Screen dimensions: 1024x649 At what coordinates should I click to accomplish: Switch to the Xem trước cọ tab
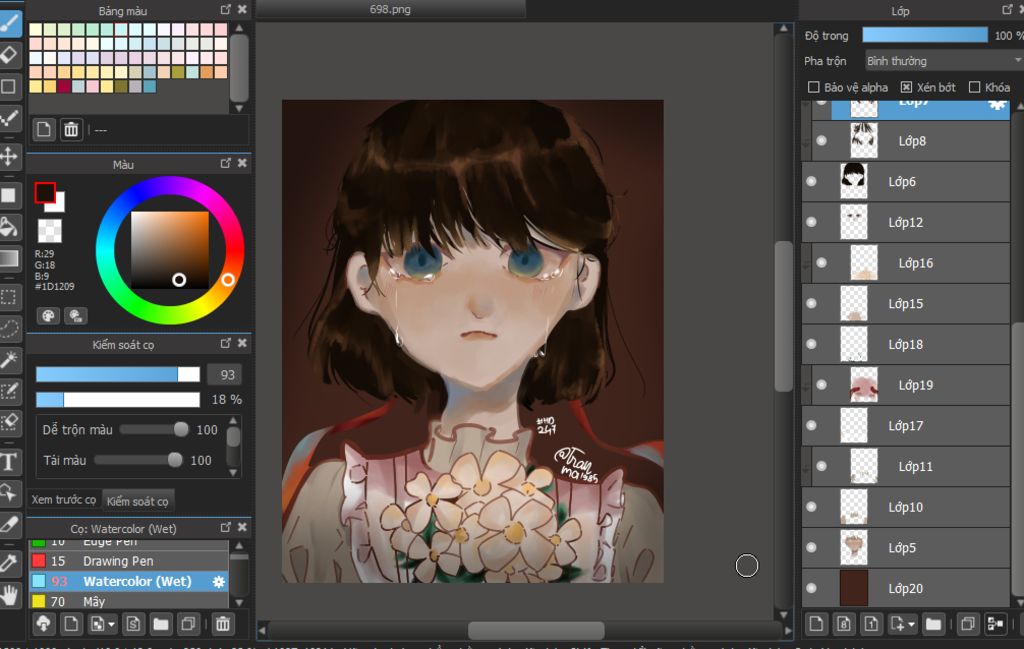(x=63, y=500)
